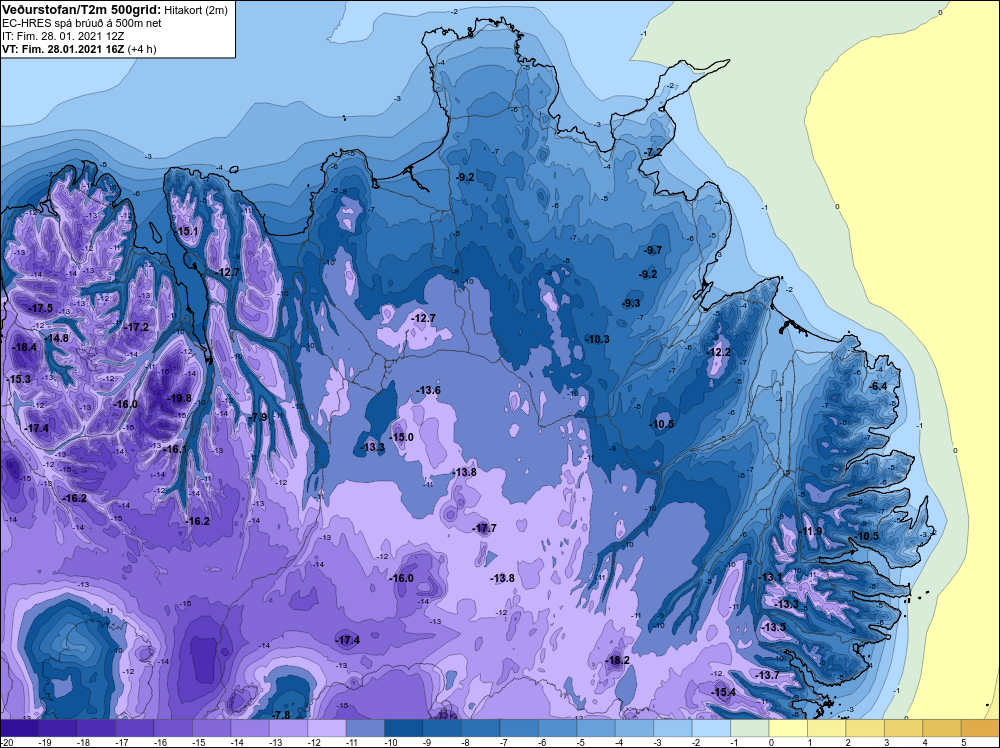Click the temperature value -13.5
This screenshot has width=1000, height=748.
point(774,627)
